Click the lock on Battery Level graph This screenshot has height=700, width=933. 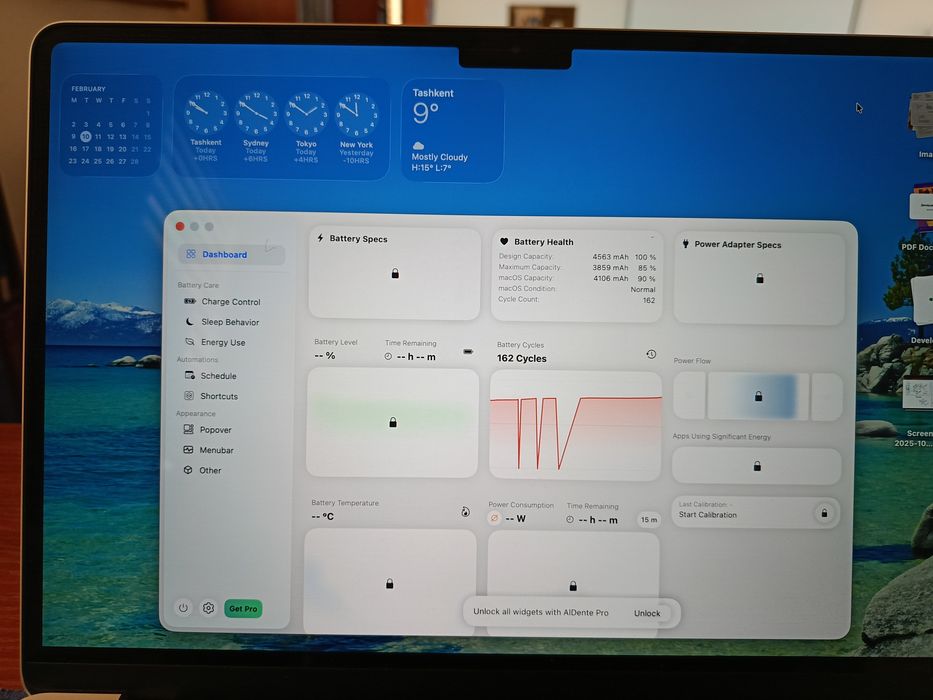click(393, 422)
